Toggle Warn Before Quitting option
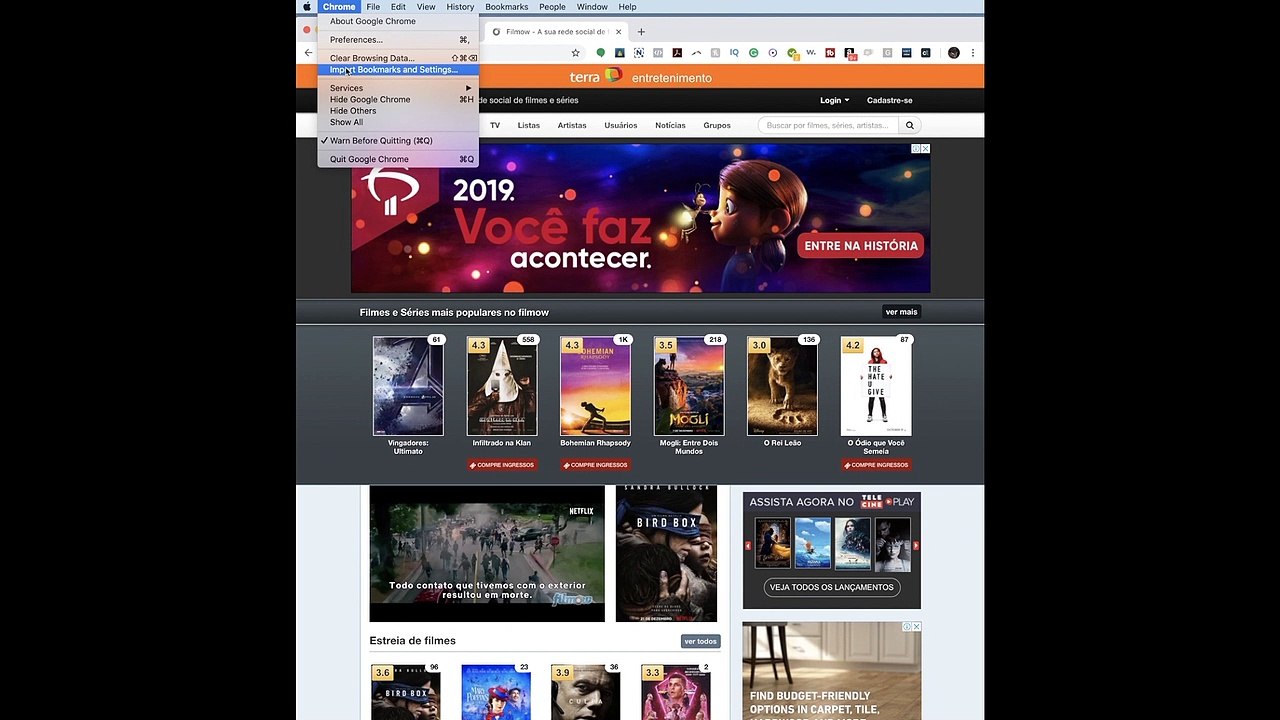Screen dimensions: 1280x720 coord(398,141)
